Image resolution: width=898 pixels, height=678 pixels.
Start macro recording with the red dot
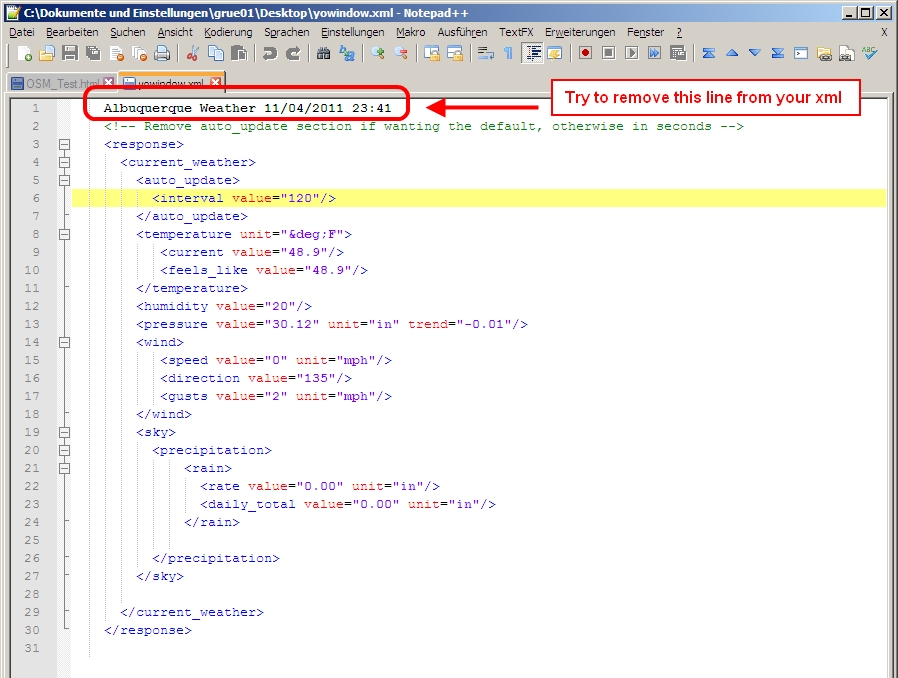click(585, 53)
